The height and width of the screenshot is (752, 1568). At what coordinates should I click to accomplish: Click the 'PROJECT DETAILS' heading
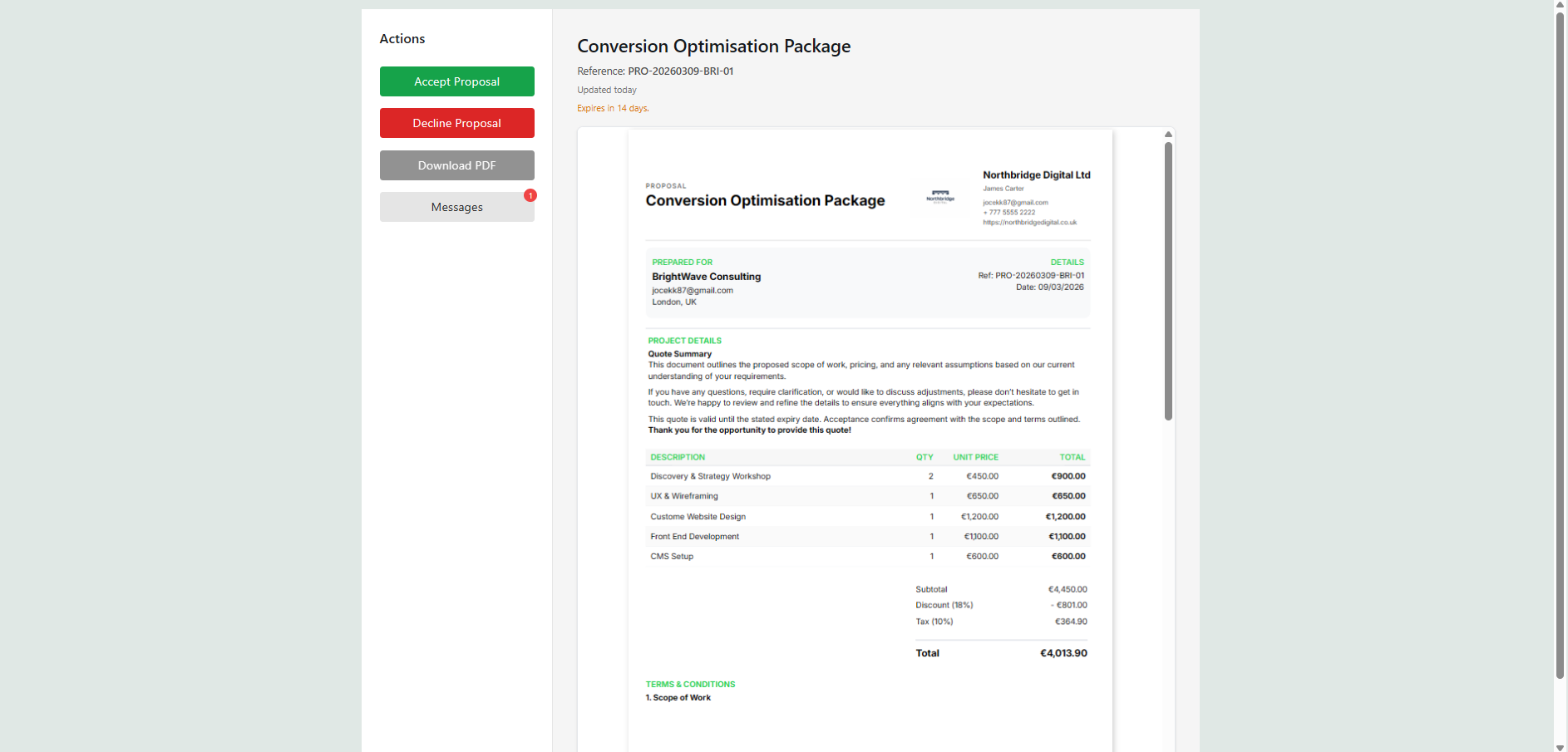click(x=684, y=341)
